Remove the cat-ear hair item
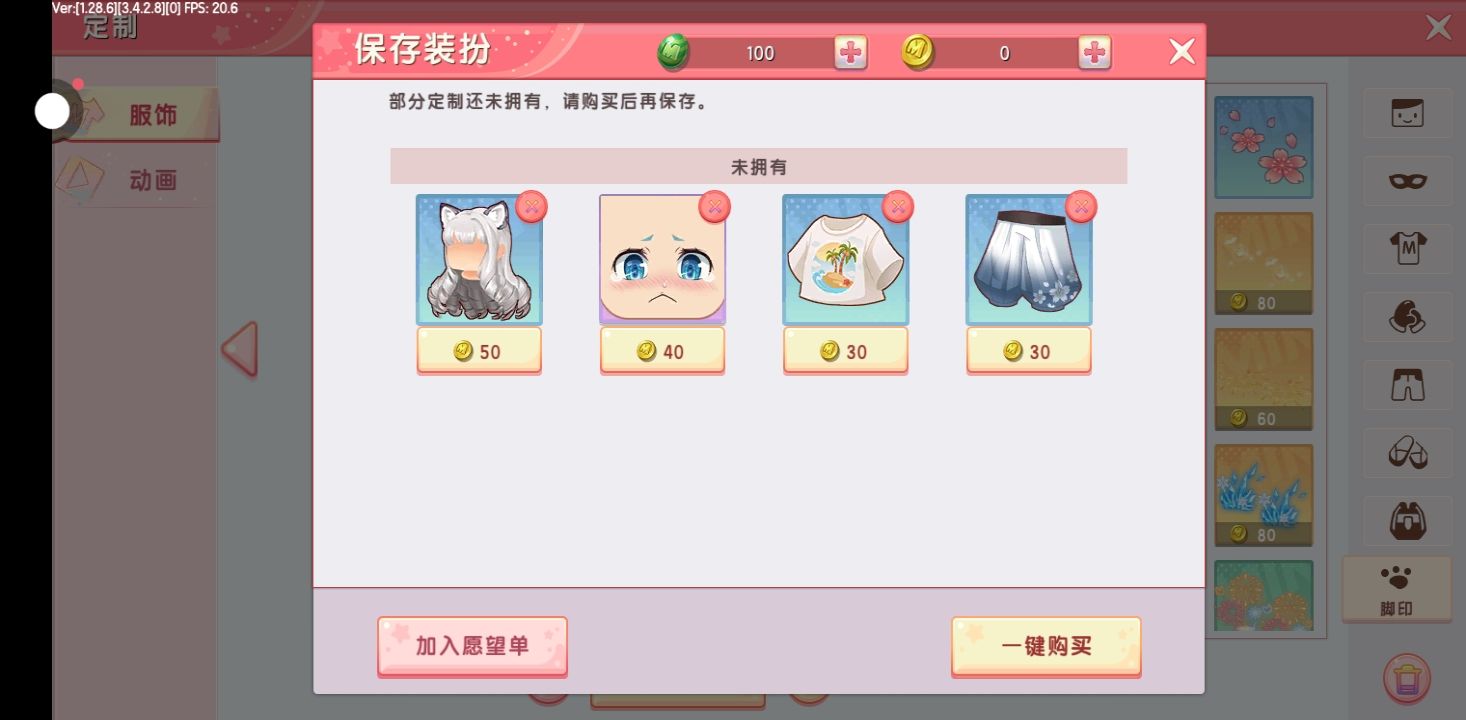Screen dimensions: 1466x720 coord(532,207)
